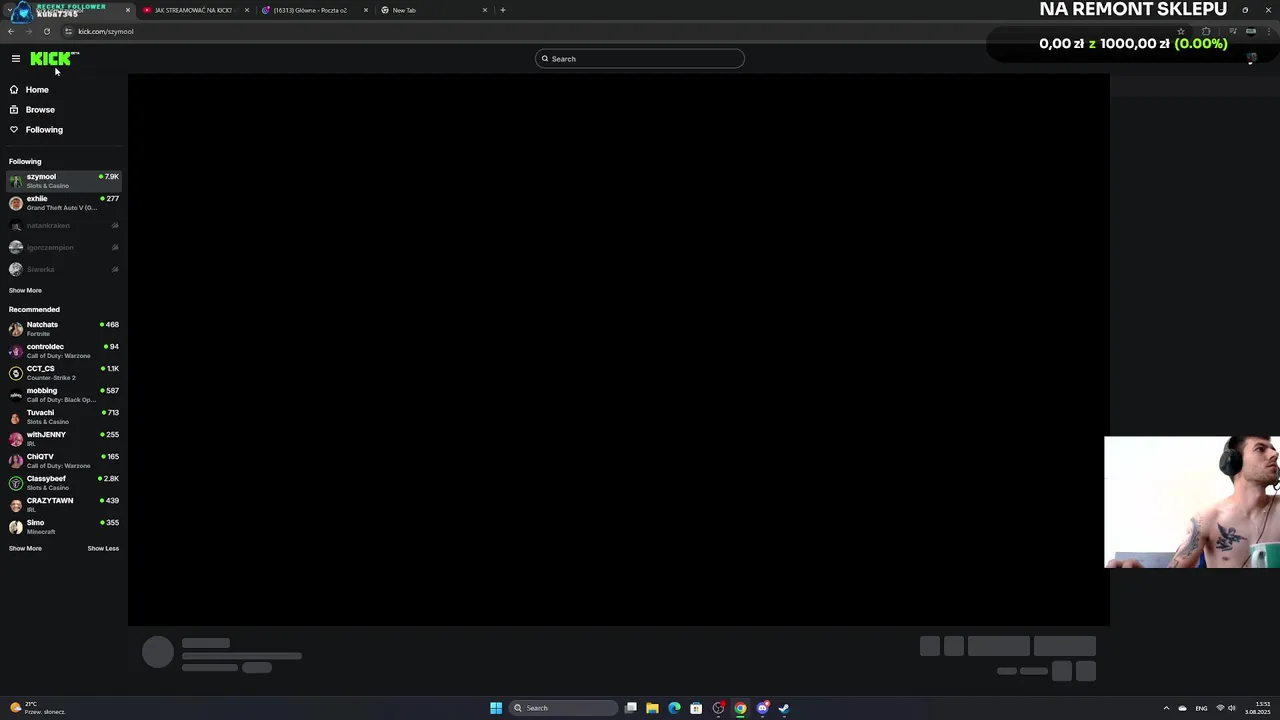Expand Recommended list with Show More

[25, 549]
